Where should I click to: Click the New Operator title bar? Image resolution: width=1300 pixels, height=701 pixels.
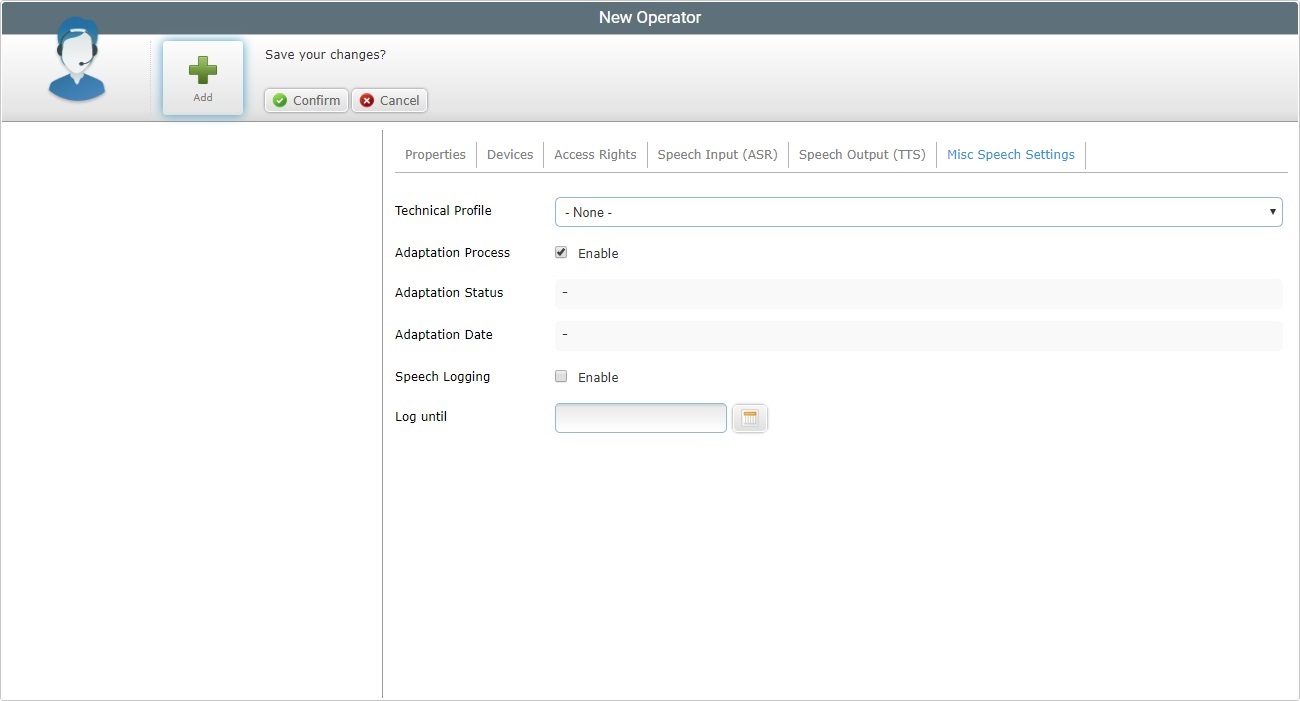point(650,18)
